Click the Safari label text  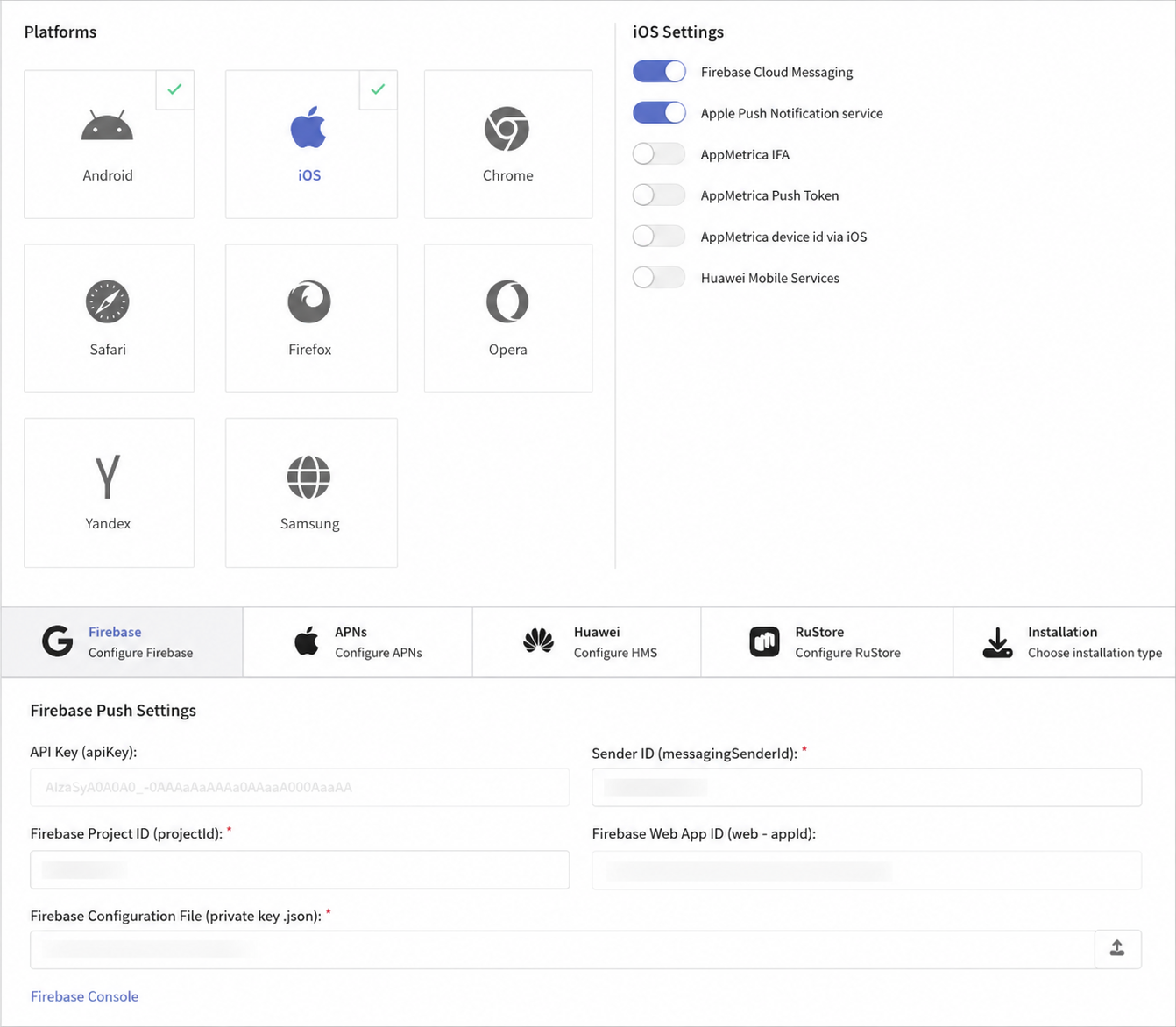pos(108,350)
